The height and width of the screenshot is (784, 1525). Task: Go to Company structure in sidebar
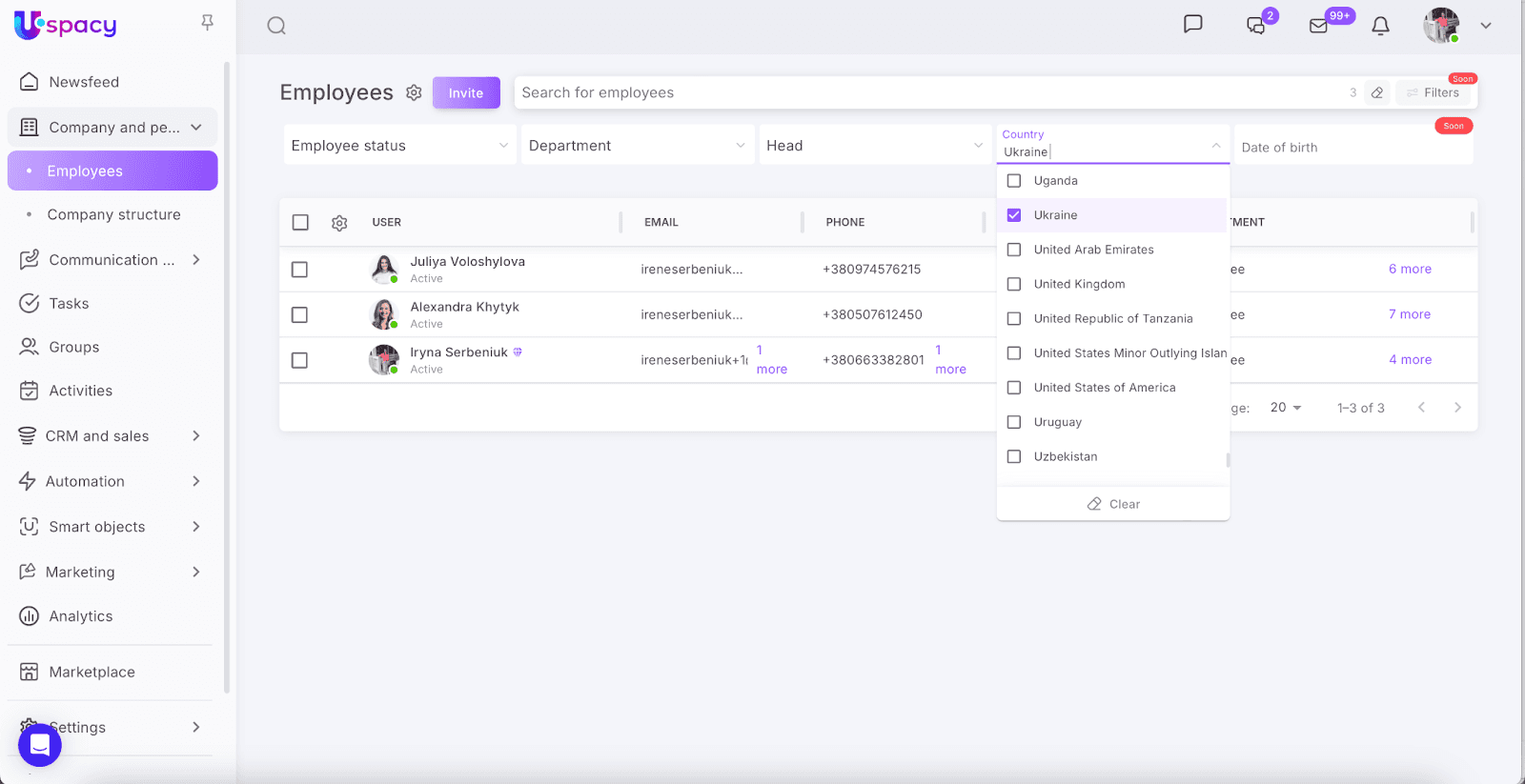click(113, 215)
